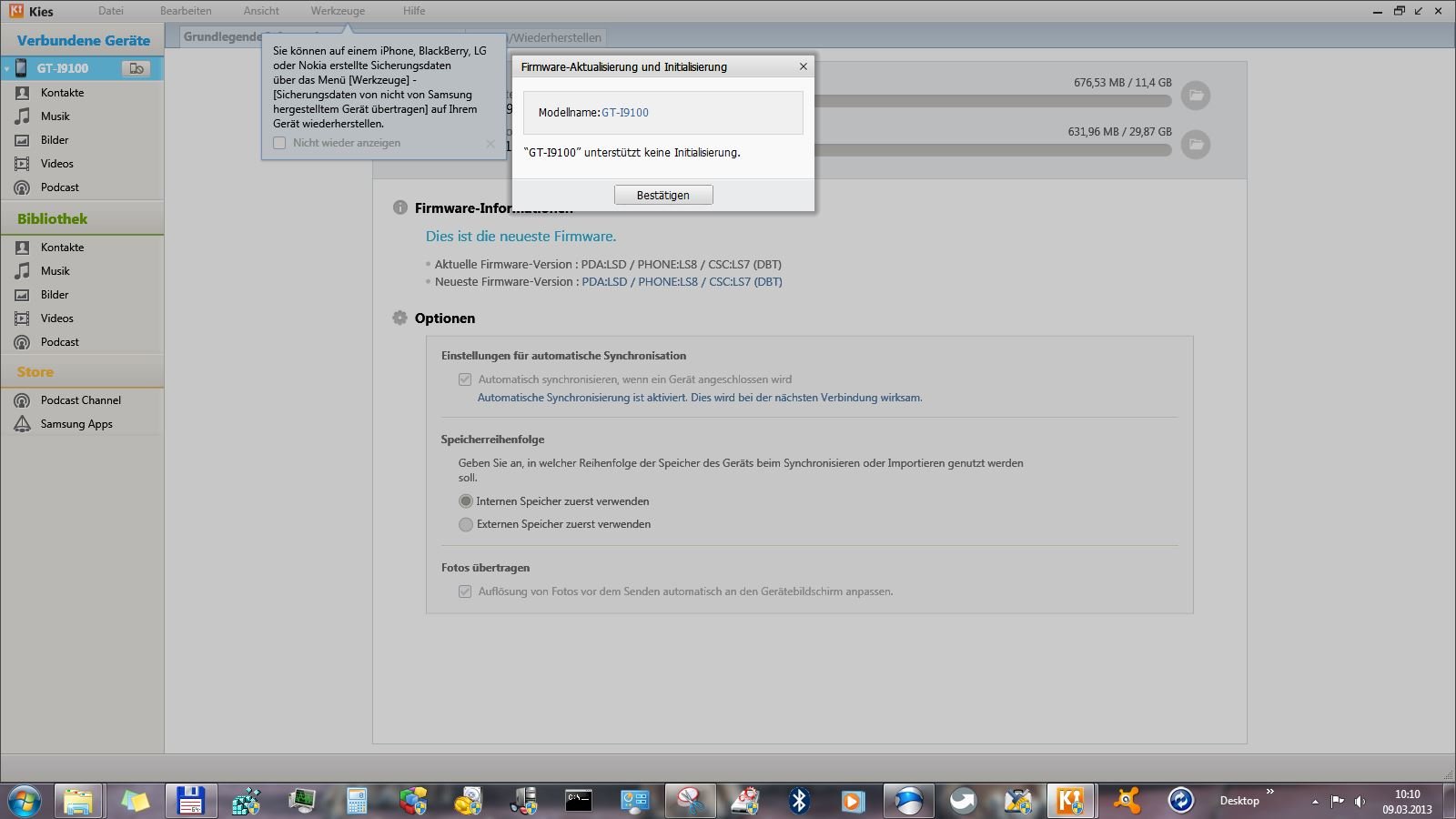This screenshot has width=1456, height=819.
Task: Click the Neueste Firmware-Version value
Action: click(x=682, y=282)
